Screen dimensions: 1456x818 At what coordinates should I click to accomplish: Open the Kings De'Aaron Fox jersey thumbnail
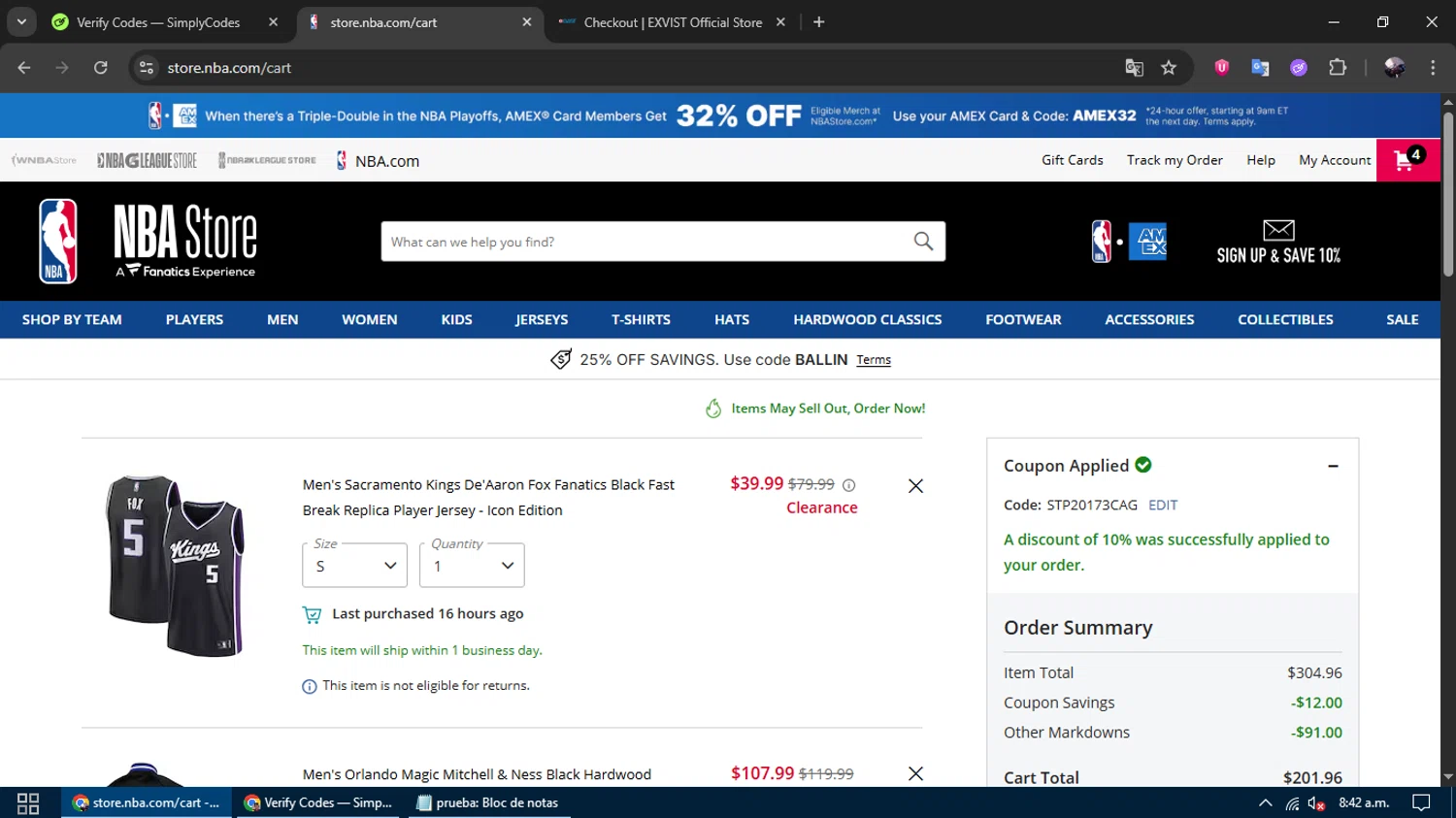[174, 566]
